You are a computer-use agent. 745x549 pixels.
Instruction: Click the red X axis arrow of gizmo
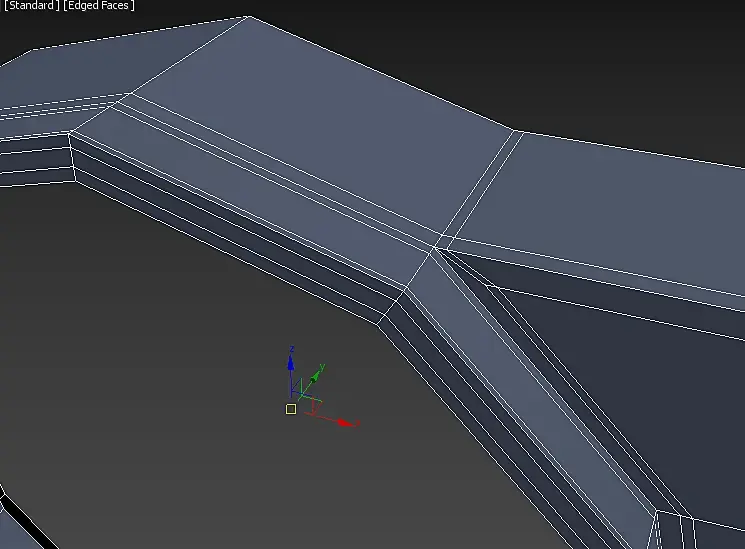point(346,422)
